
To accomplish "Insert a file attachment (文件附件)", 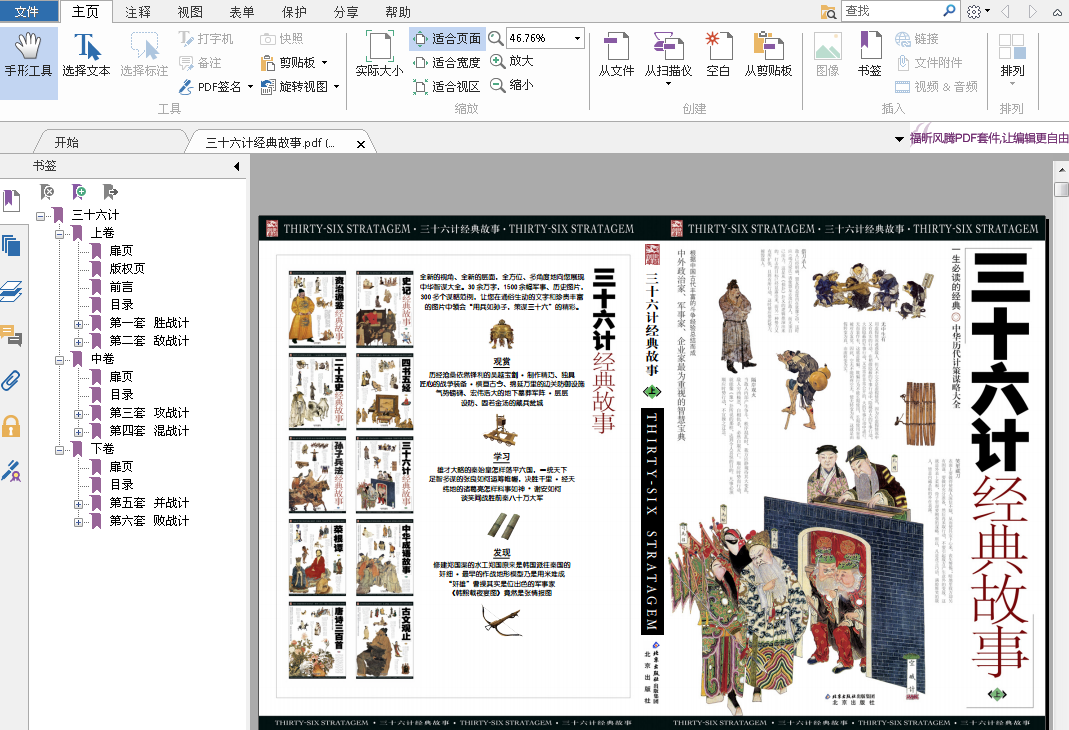I will (929, 63).
